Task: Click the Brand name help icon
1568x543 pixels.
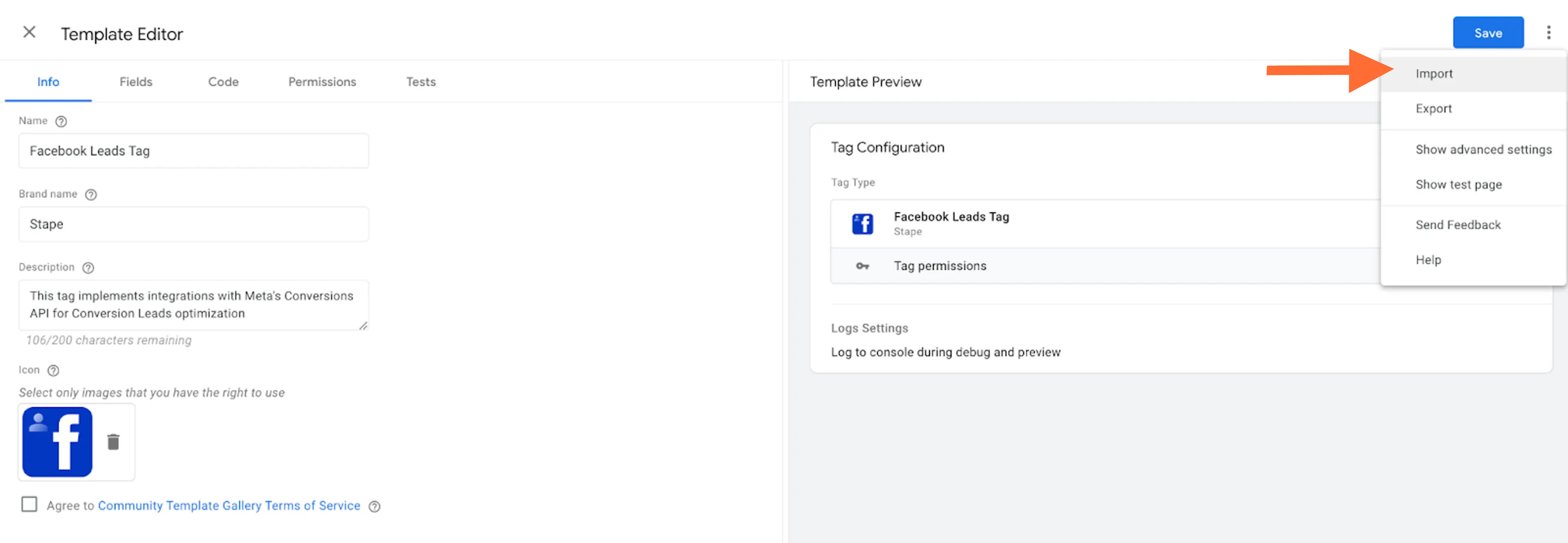Action: coord(91,195)
